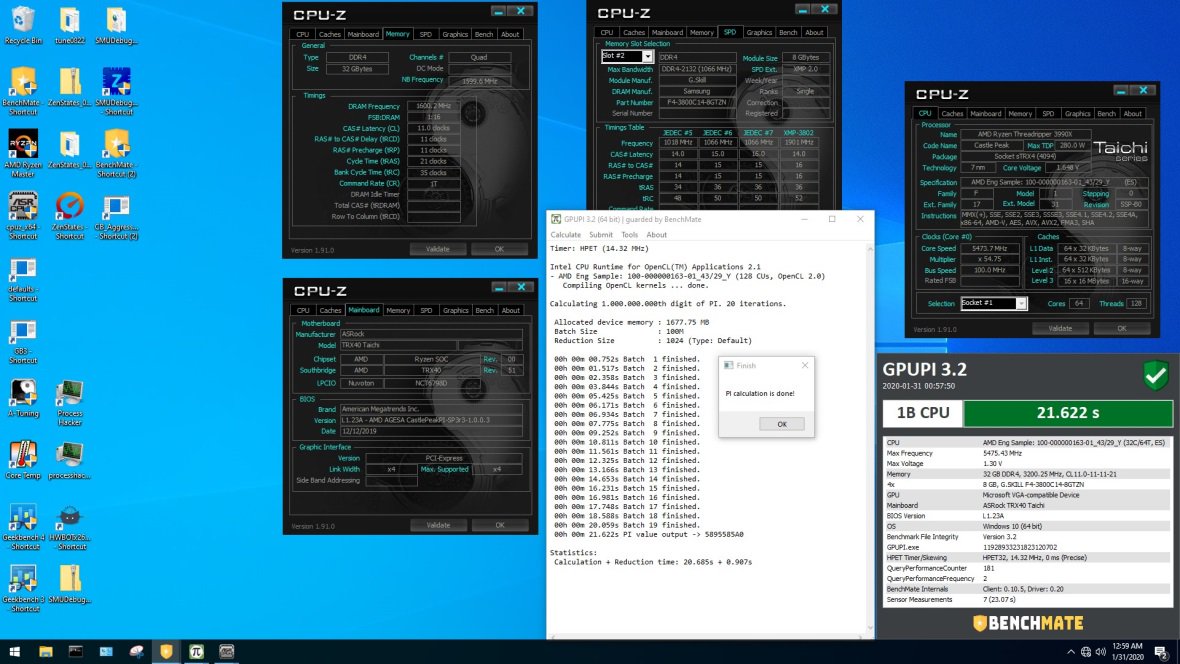Expand the Socket #1 selection dropdown
Viewport: 1180px width, 664px height.
click(1021, 304)
